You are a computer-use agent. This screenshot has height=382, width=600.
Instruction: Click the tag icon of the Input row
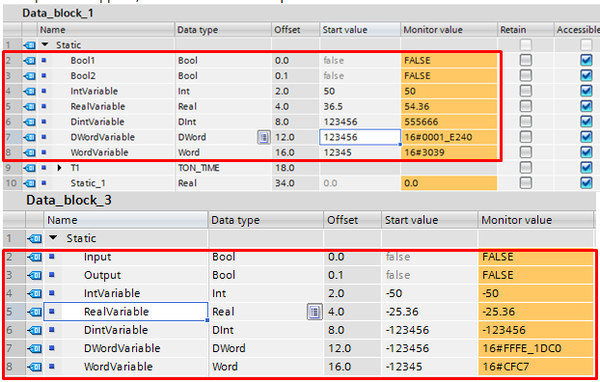(x=35, y=257)
